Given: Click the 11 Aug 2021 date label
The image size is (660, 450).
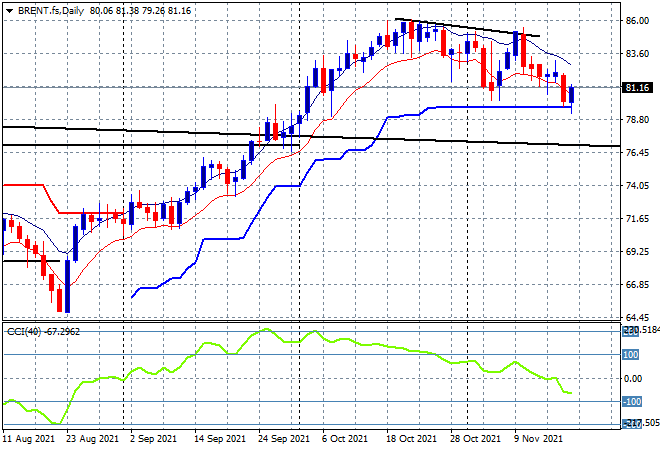Looking at the screenshot, I should tap(29, 439).
